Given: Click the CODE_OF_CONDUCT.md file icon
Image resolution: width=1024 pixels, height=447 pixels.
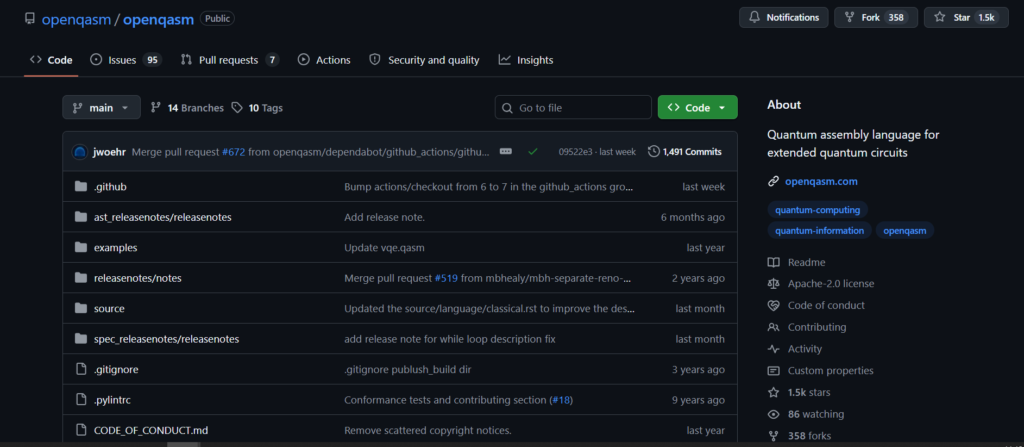Looking at the screenshot, I should pos(81,431).
